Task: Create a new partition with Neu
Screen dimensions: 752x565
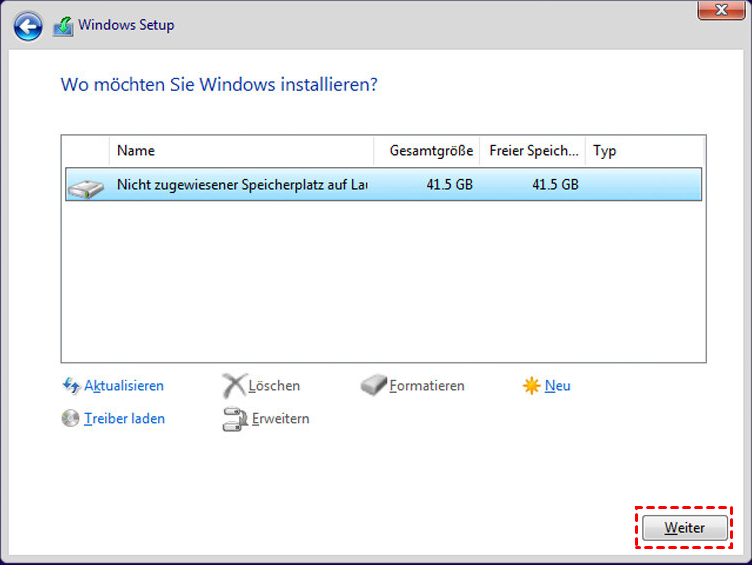Action: (558, 386)
